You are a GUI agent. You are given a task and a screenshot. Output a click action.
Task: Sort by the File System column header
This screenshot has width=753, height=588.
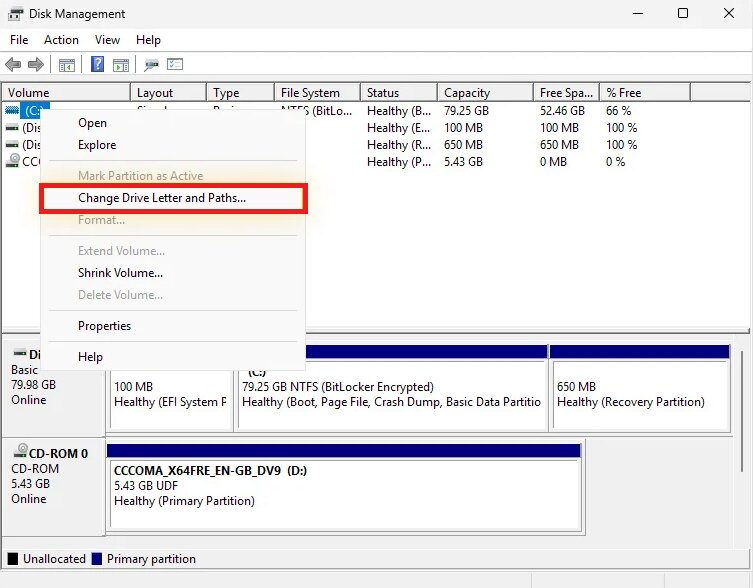(317, 93)
